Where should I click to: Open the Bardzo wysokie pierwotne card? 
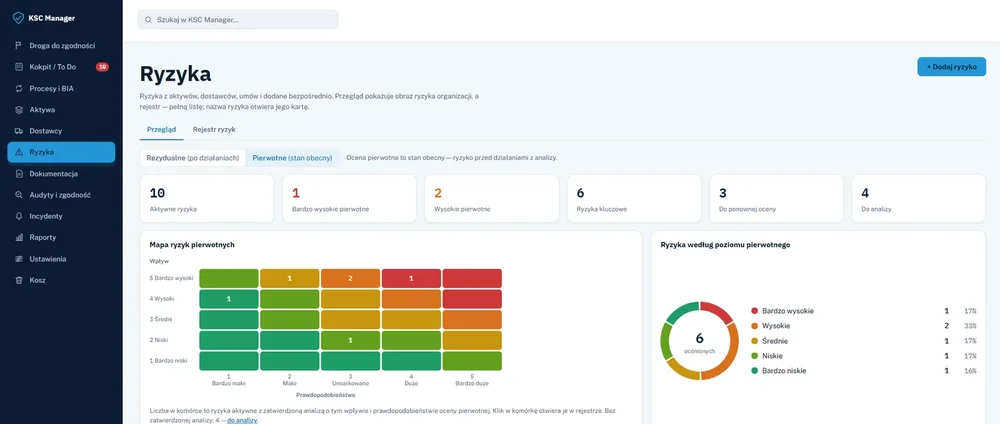[x=349, y=199]
